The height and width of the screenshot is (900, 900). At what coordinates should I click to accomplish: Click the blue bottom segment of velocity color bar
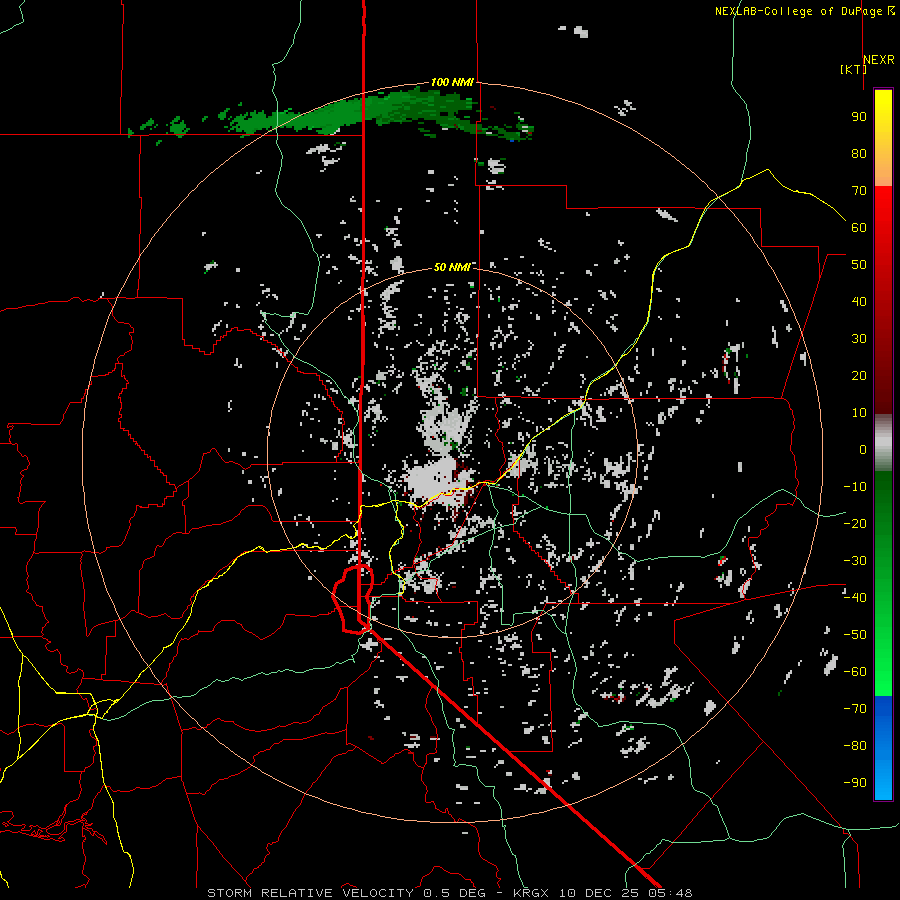(x=883, y=748)
